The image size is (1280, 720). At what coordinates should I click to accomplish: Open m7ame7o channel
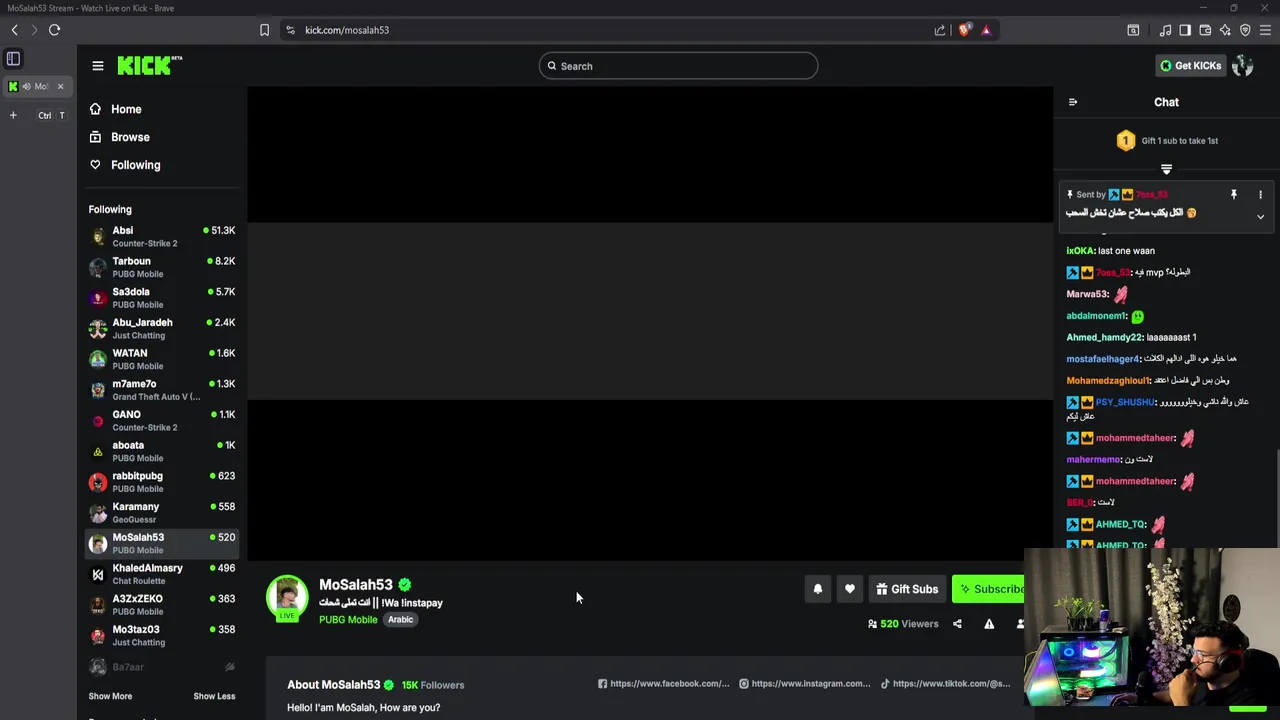pyautogui.click(x=162, y=390)
